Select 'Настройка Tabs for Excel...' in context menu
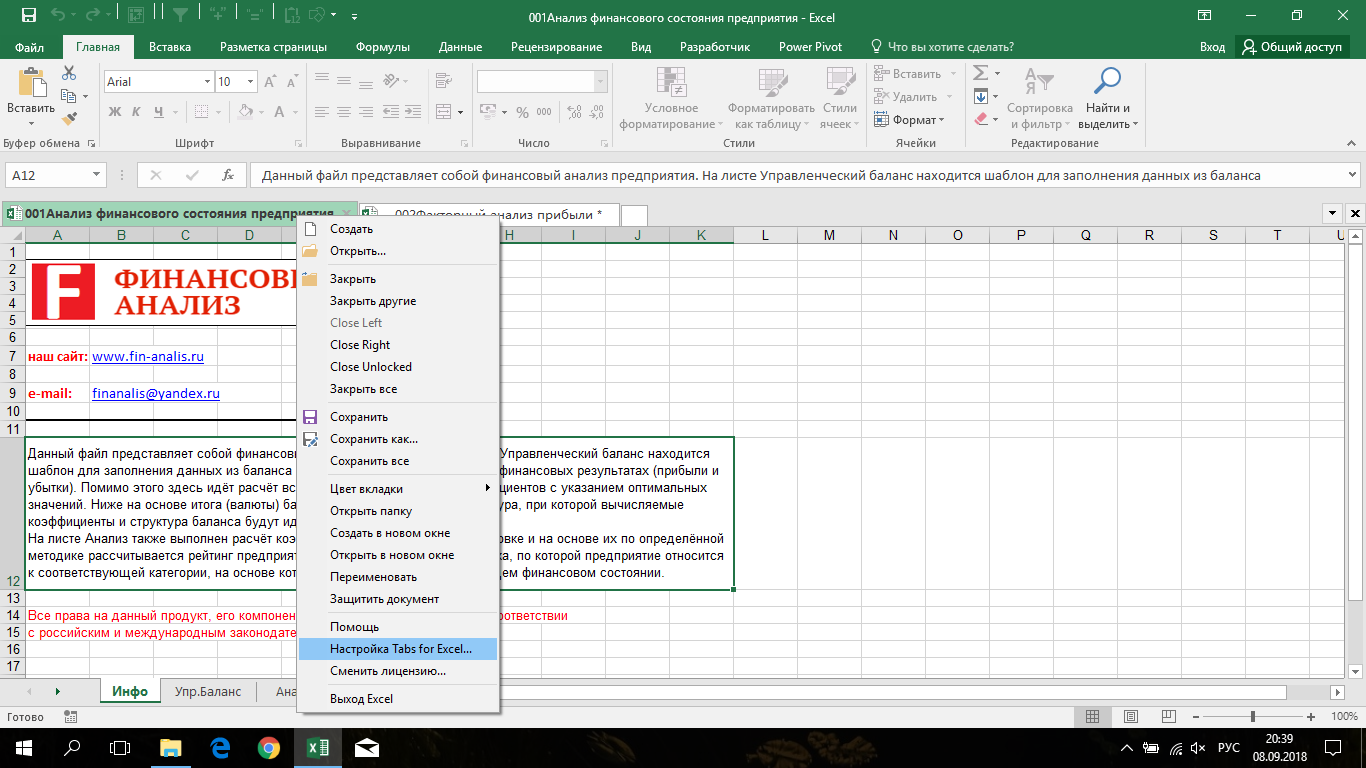 click(x=400, y=649)
